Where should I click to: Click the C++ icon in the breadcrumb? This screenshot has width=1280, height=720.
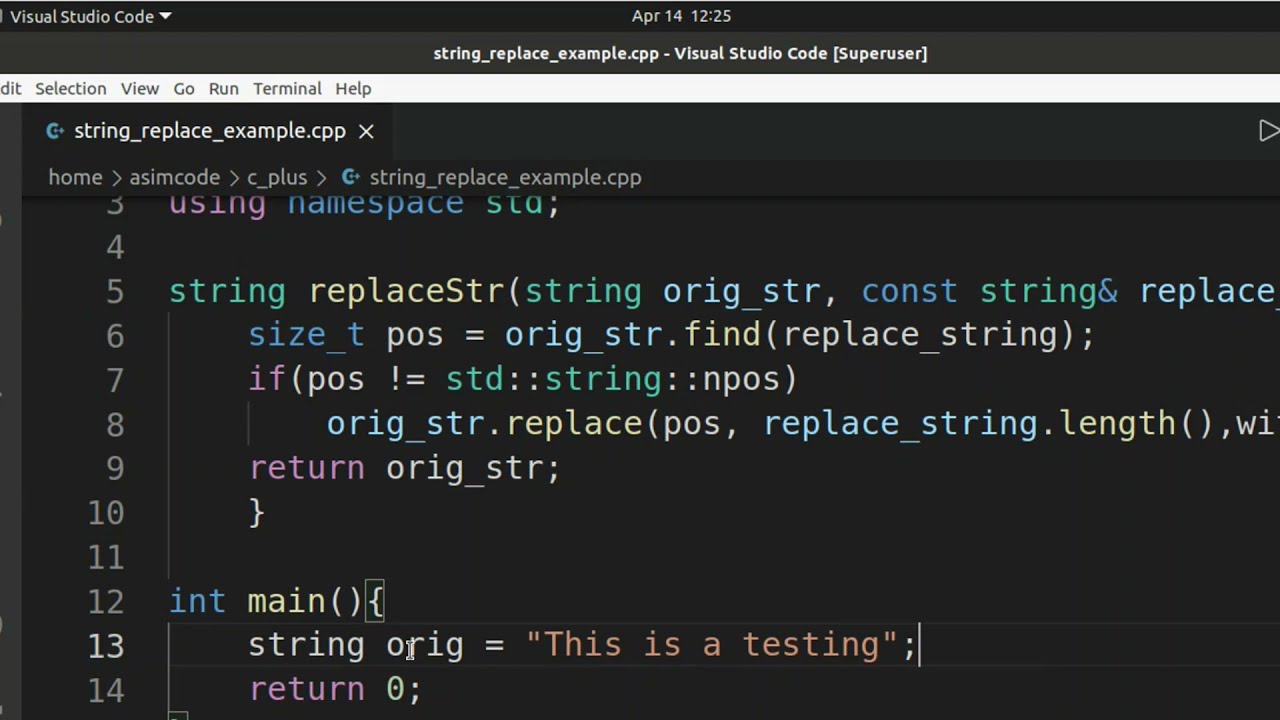click(350, 177)
